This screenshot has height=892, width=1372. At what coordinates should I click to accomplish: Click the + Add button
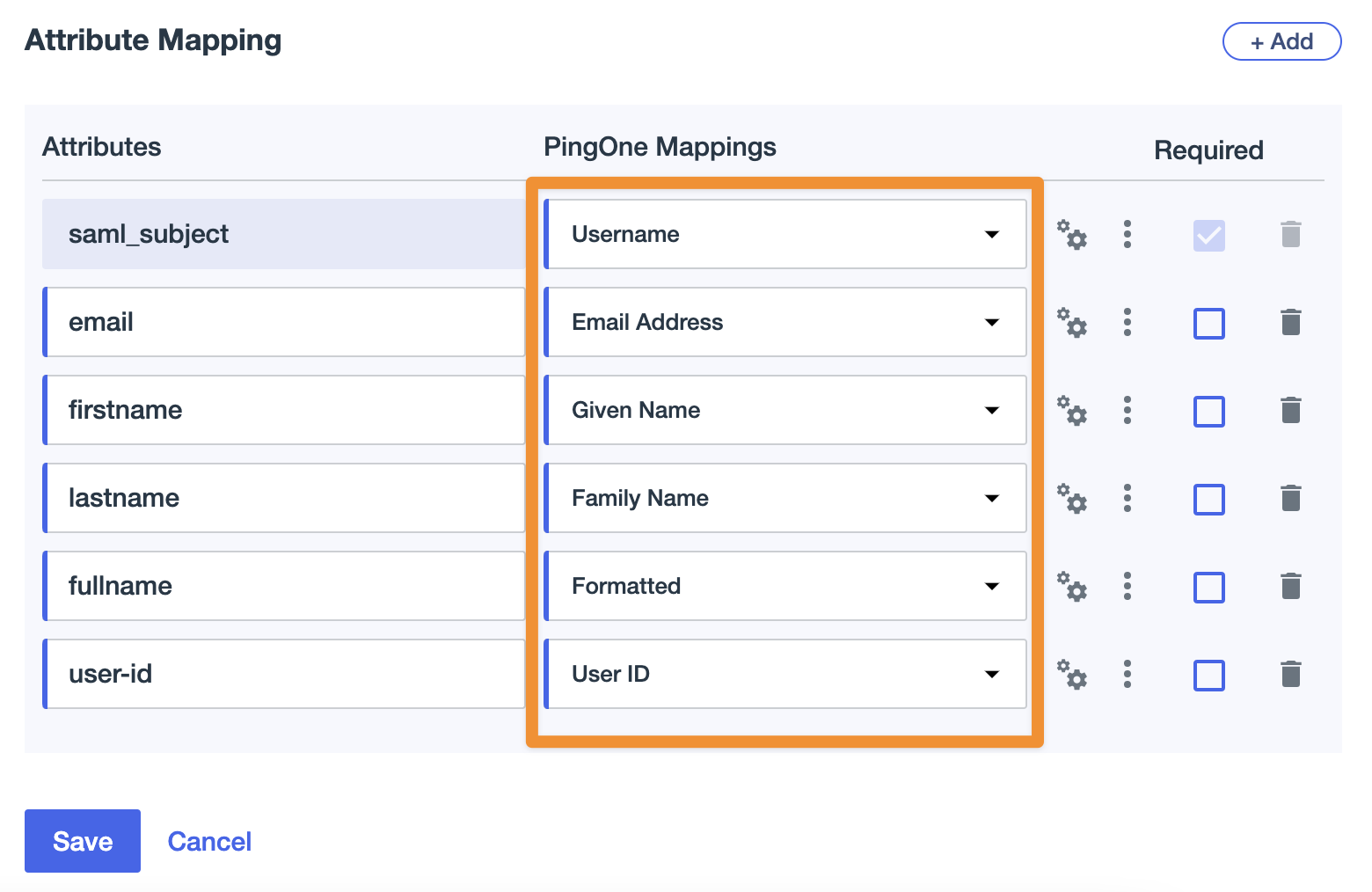1281,41
